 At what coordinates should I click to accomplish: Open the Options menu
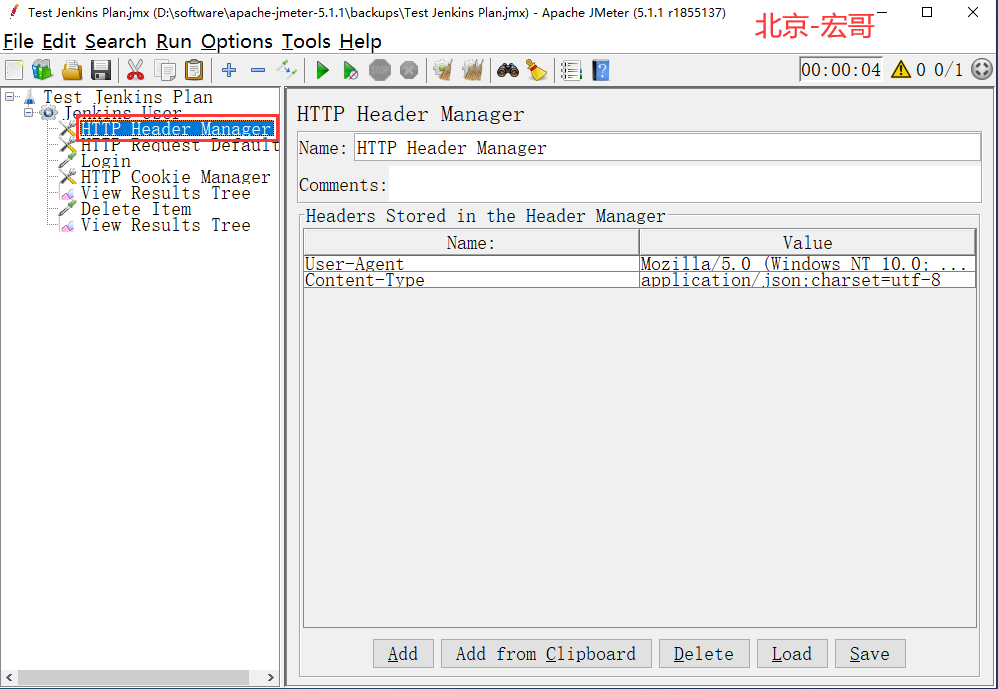click(x=237, y=41)
